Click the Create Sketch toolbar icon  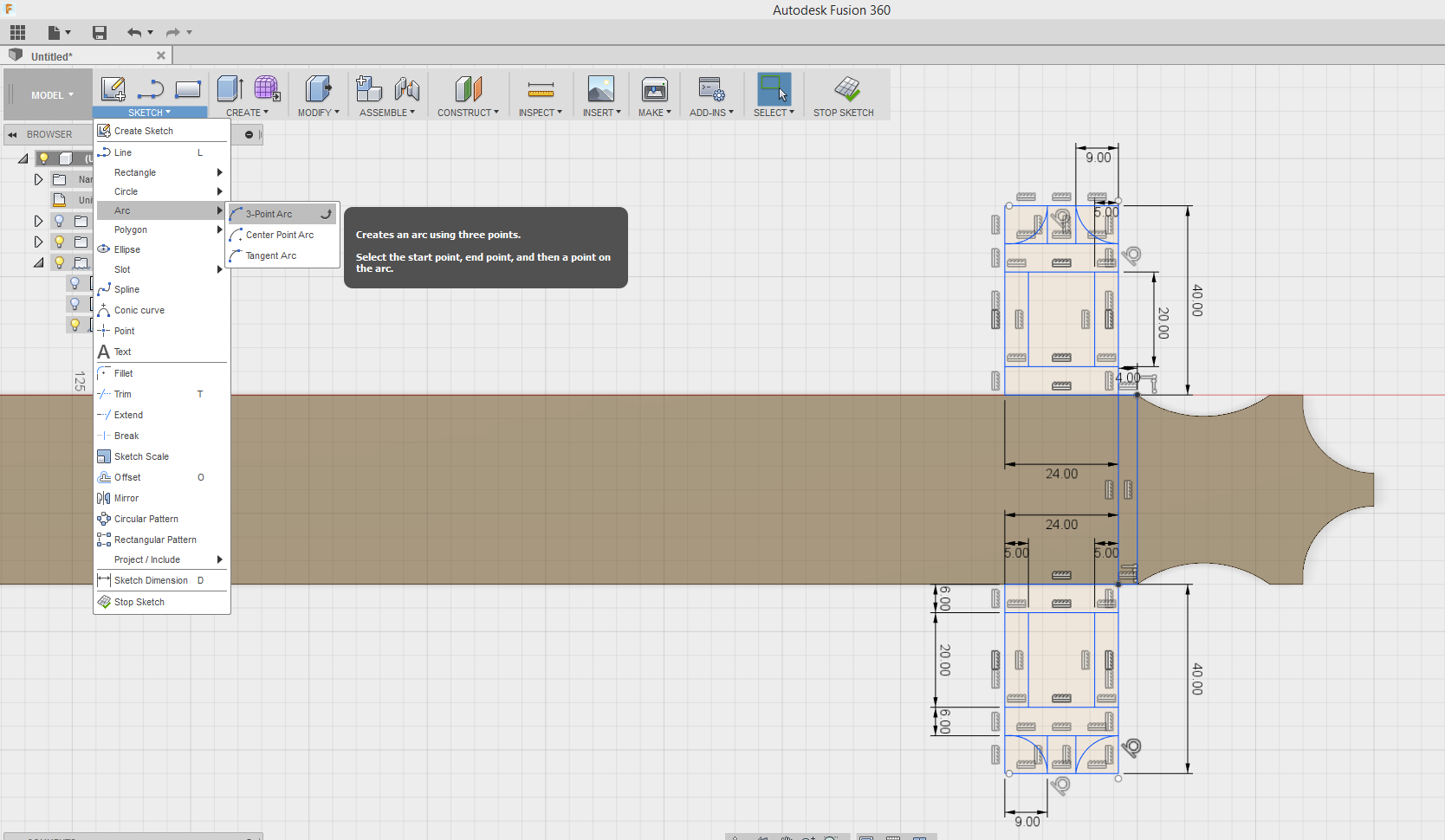[113, 88]
